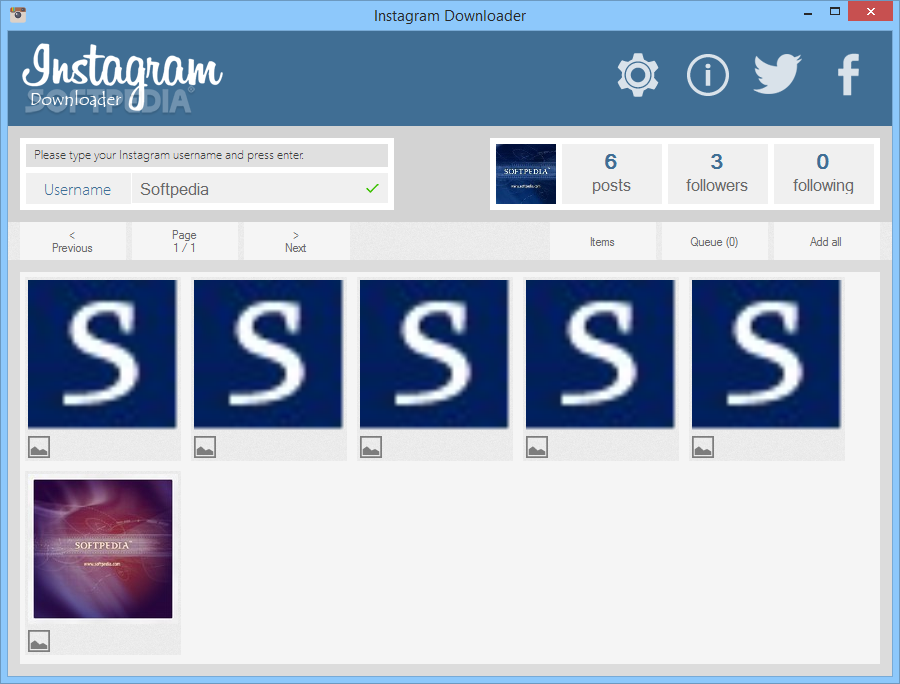Add all items to the queue
900x684 pixels.
[826, 242]
